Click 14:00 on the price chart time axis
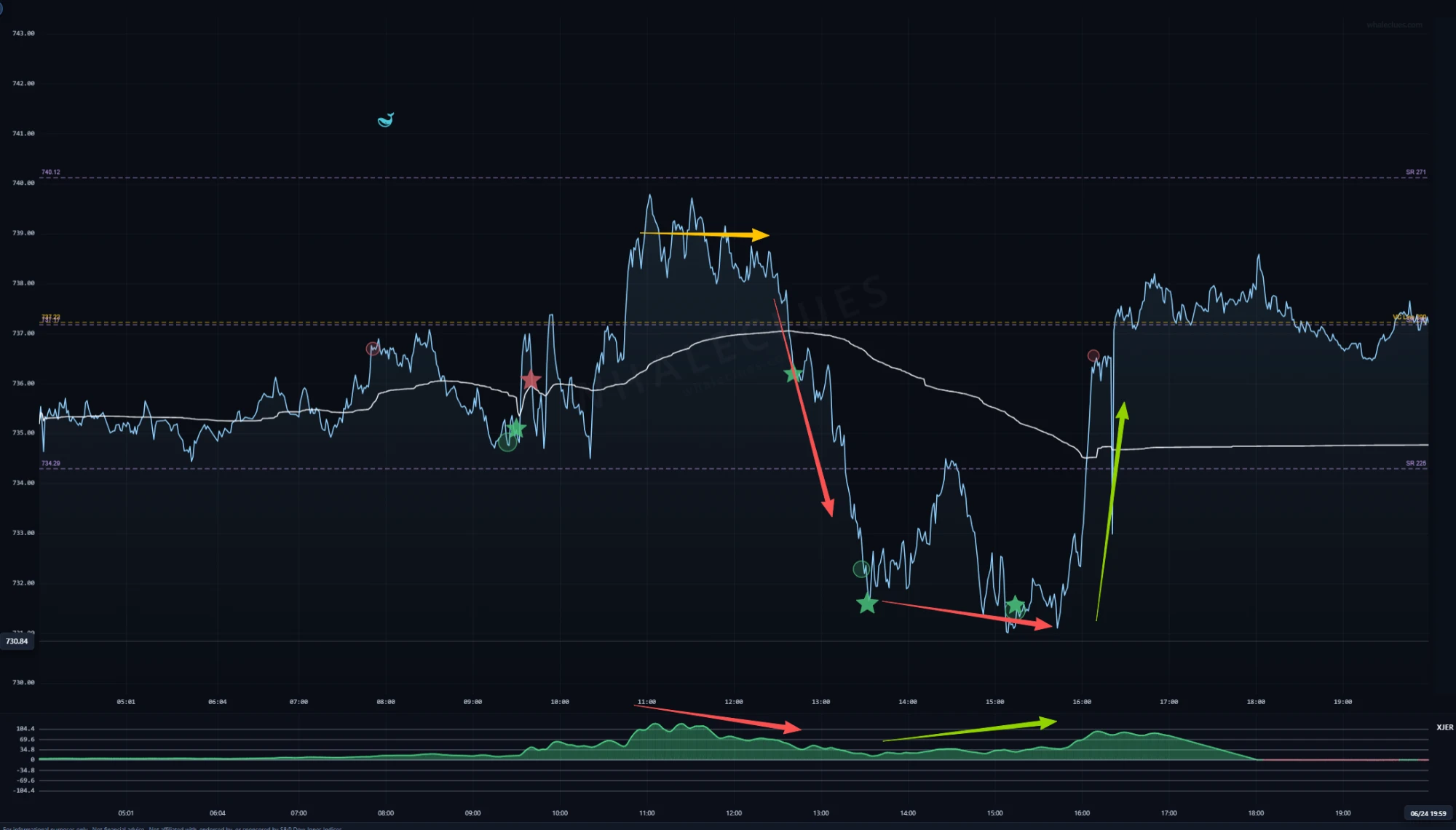 908,702
